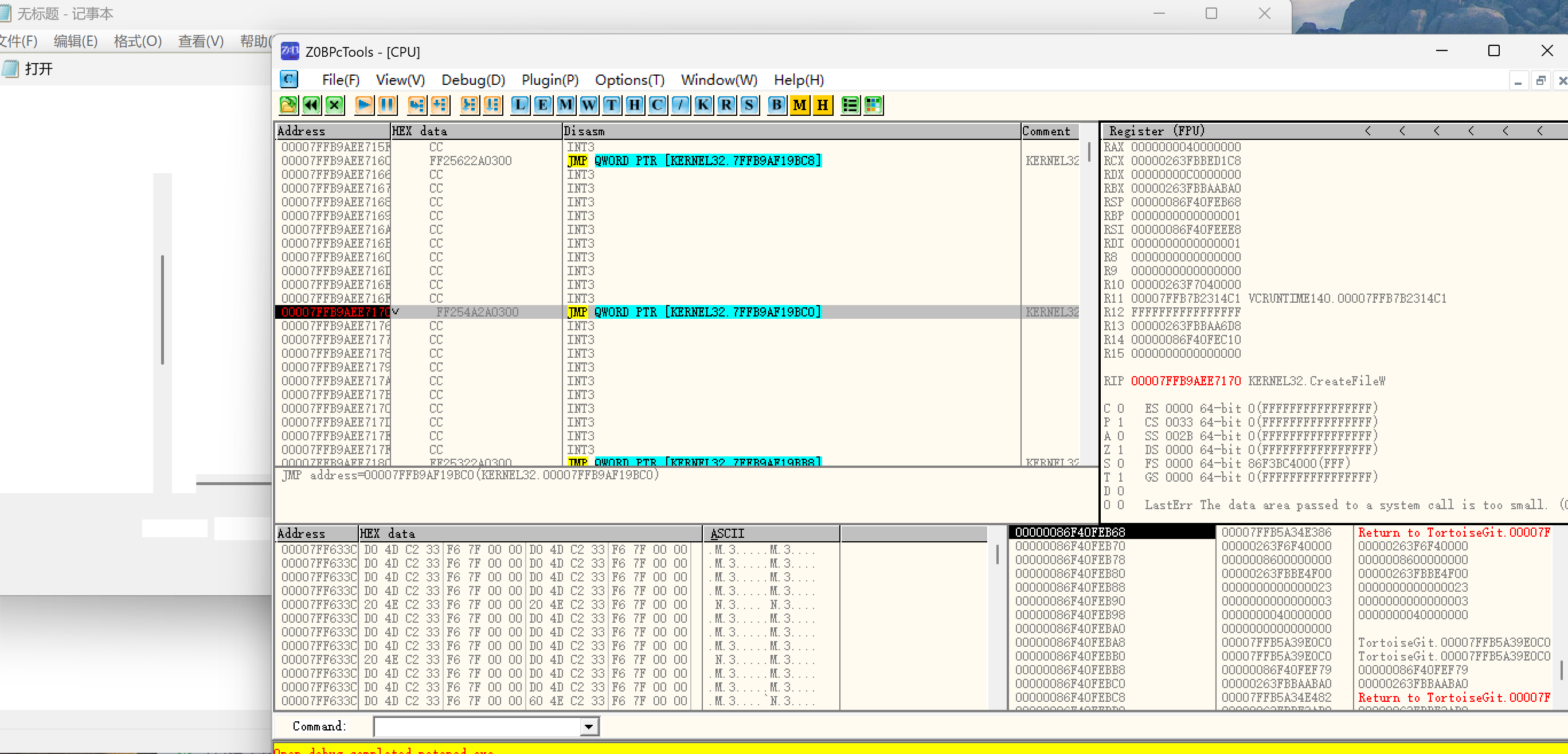Open Handles window with blue H icon
Viewport: 1568px width, 754px height.
[x=634, y=106]
